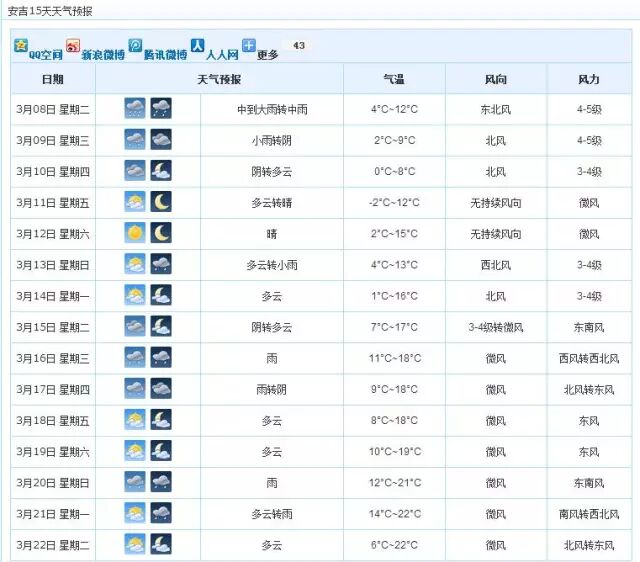Share to QQ空间 via its icon
The height and width of the screenshot is (562, 640).
[21, 46]
